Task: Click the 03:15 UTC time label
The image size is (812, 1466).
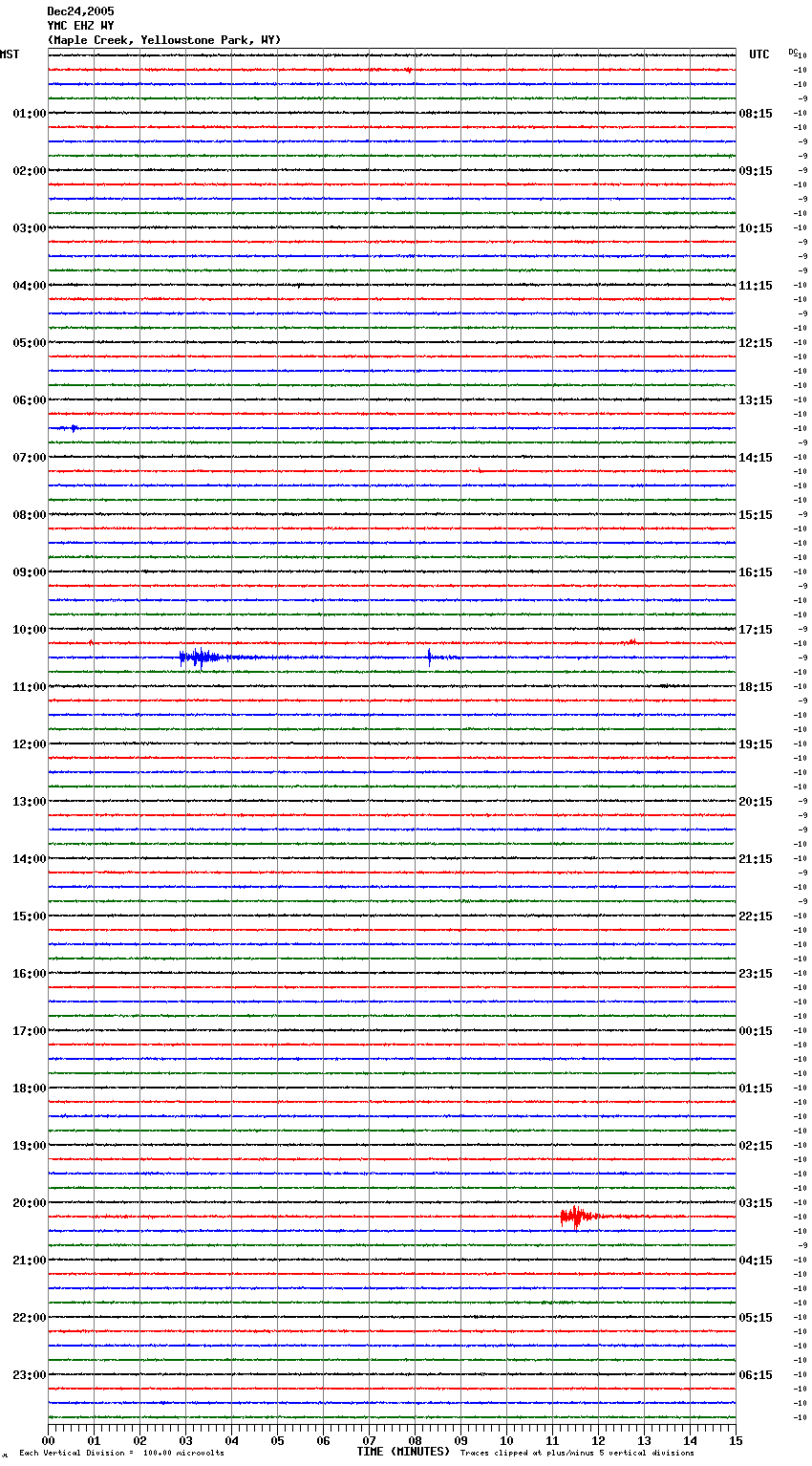Action: click(756, 1202)
